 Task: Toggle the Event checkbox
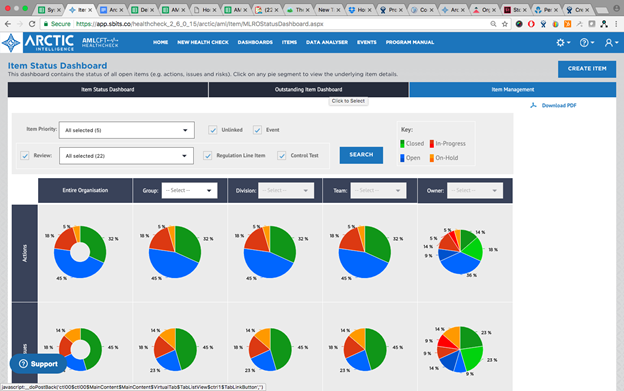[x=257, y=130]
